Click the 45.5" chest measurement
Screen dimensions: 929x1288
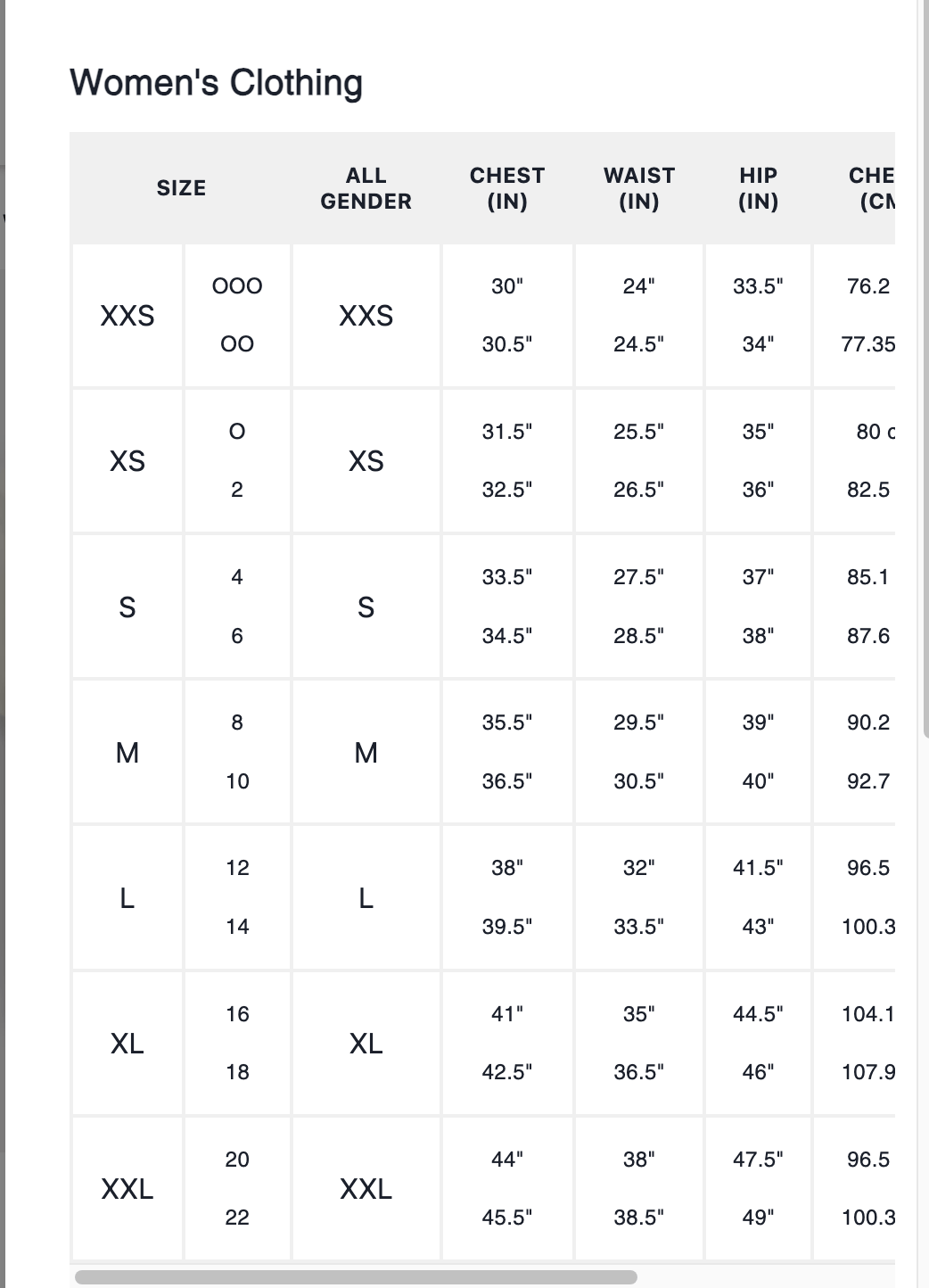(x=507, y=1218)
